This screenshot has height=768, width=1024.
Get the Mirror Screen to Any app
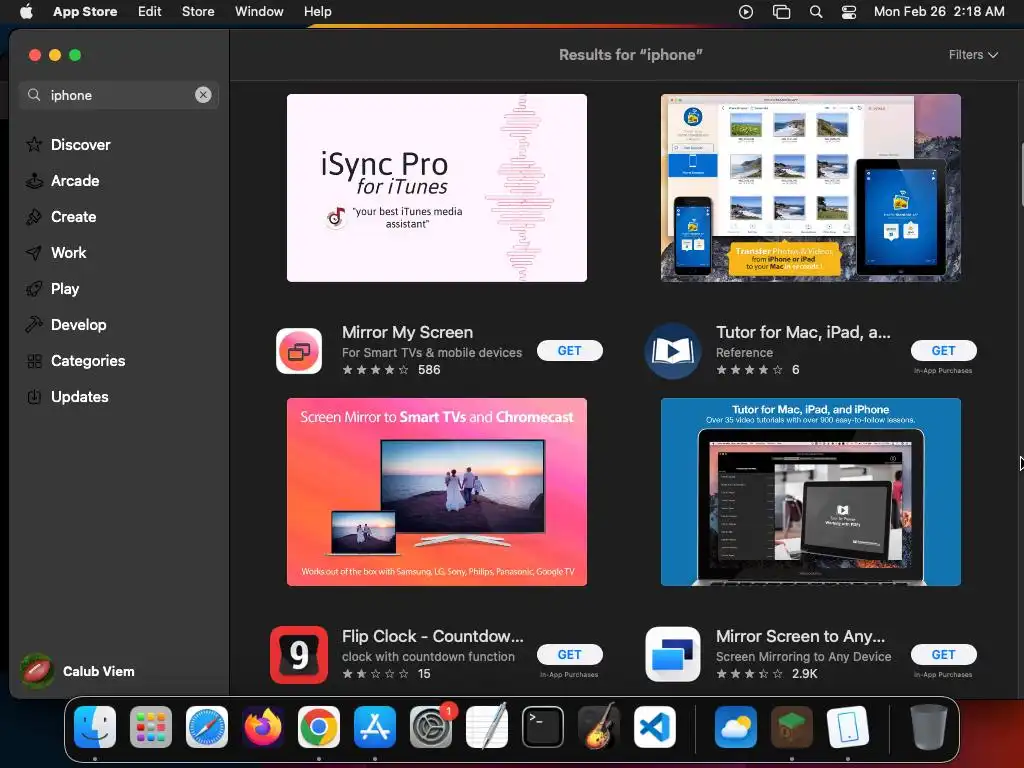[944, 654]
